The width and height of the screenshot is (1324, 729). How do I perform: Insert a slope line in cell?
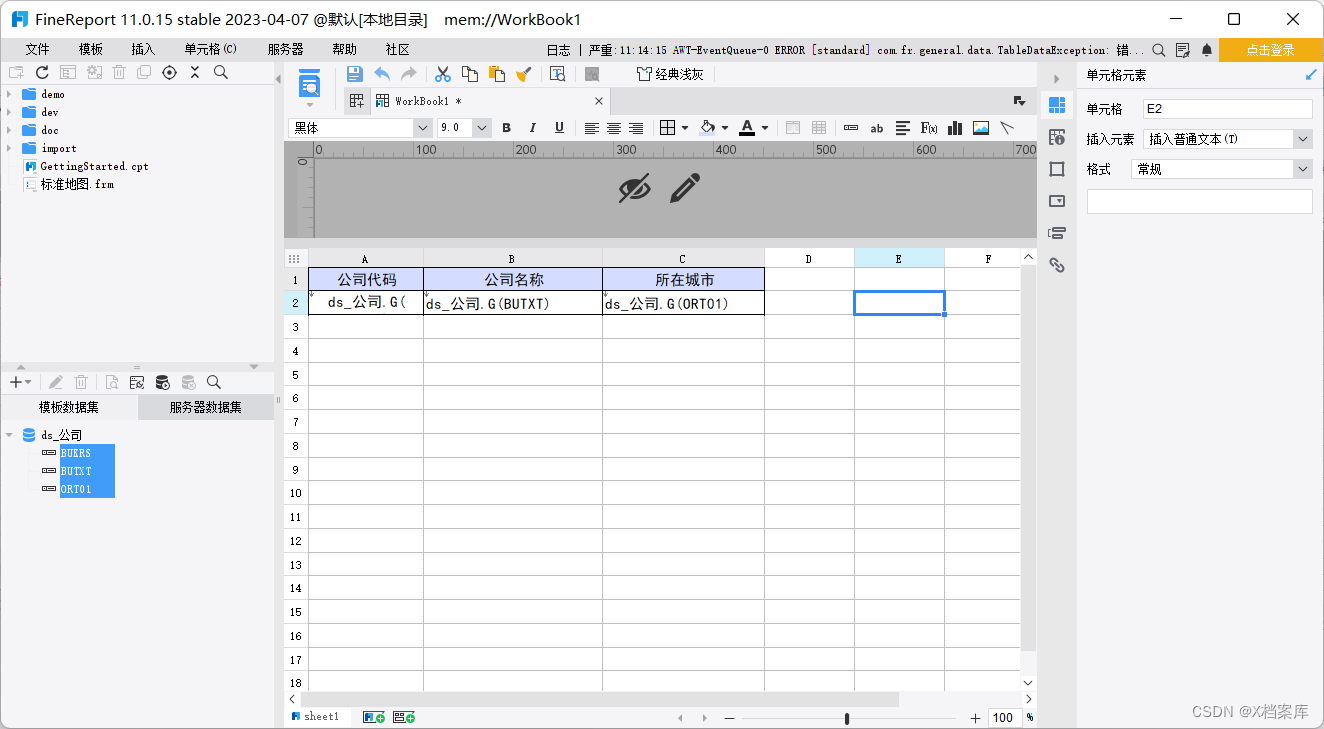click(x=1007, y=128)
